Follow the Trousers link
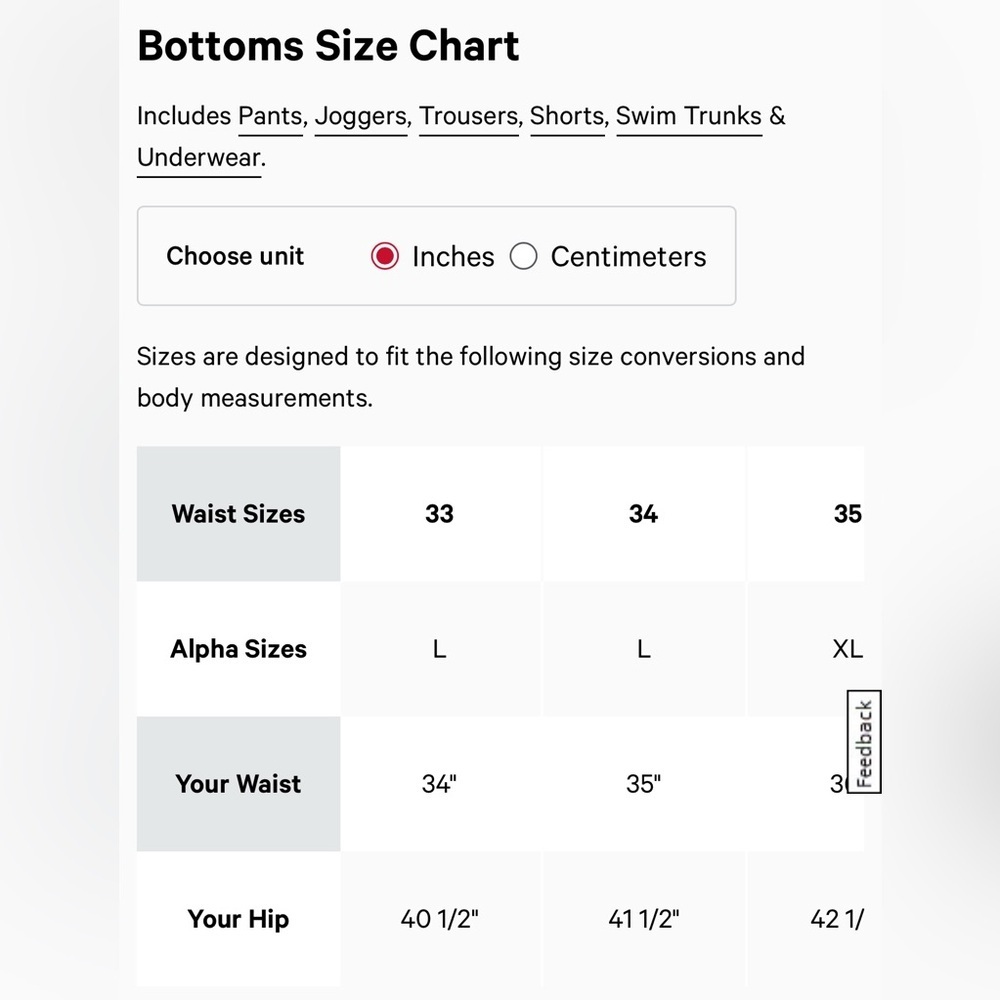The height and width of the screenshot is (1000, 1000). pyautogui.click(x=469, y=117)
